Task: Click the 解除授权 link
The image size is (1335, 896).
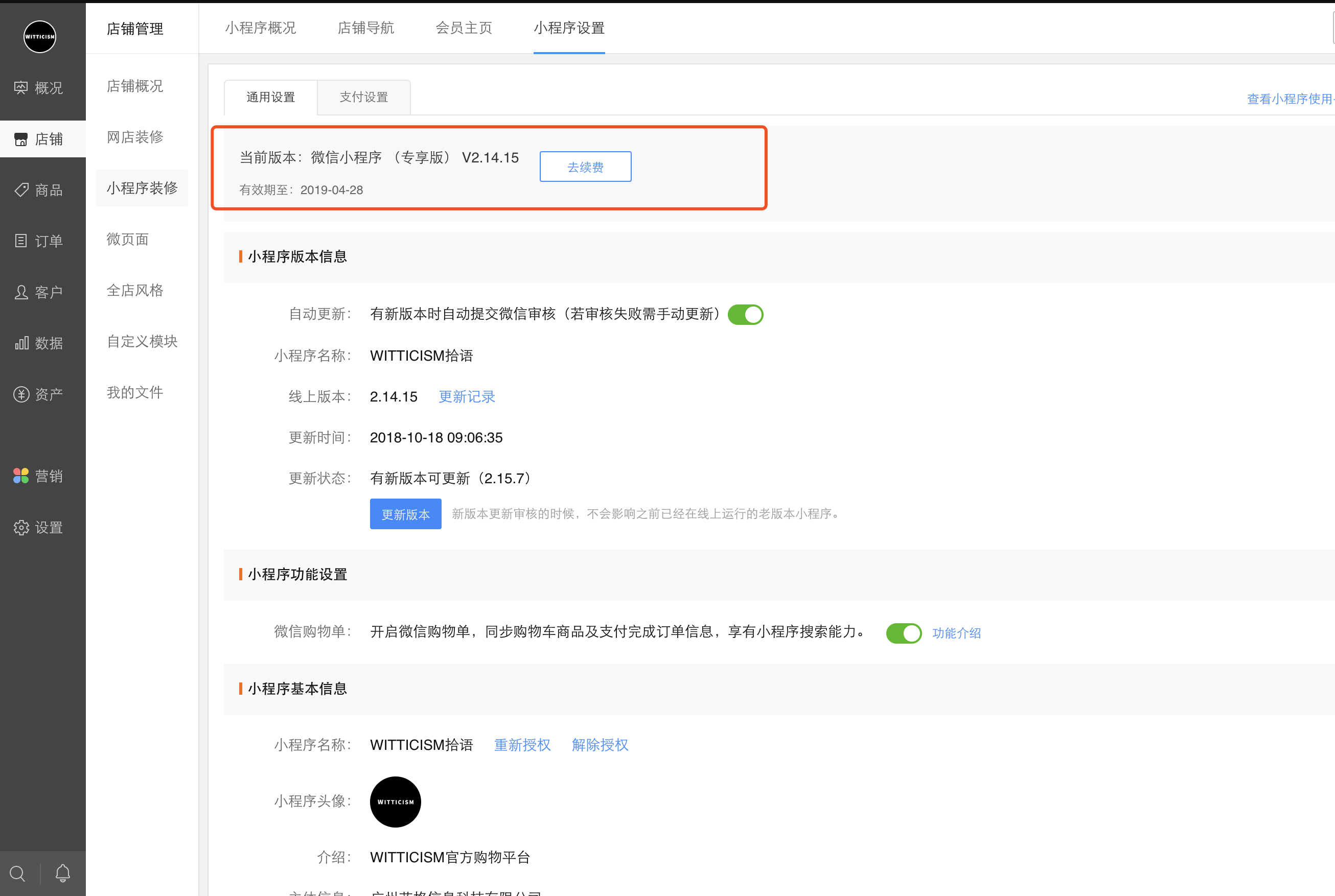Action: pyautogui.click(x=600, y=745)
